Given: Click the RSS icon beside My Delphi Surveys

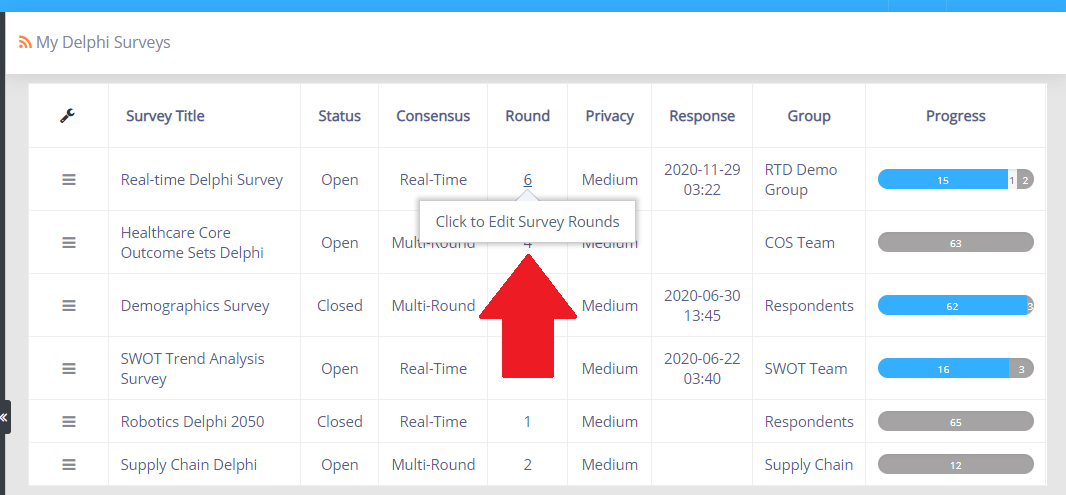Looking at the screenshot, I should pyautogui.click(x=25, y=43).
